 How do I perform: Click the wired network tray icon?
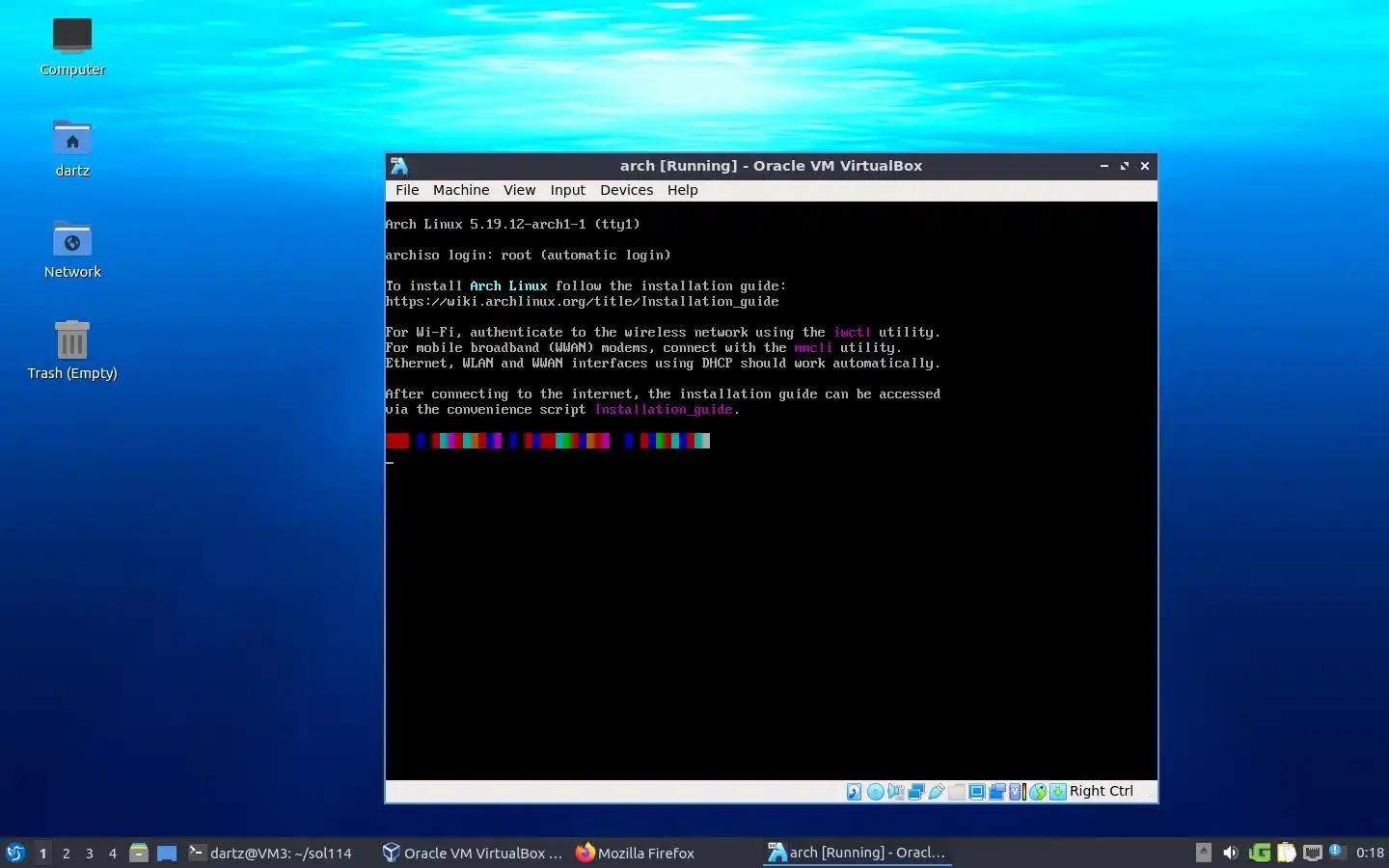pos(1312,853)
